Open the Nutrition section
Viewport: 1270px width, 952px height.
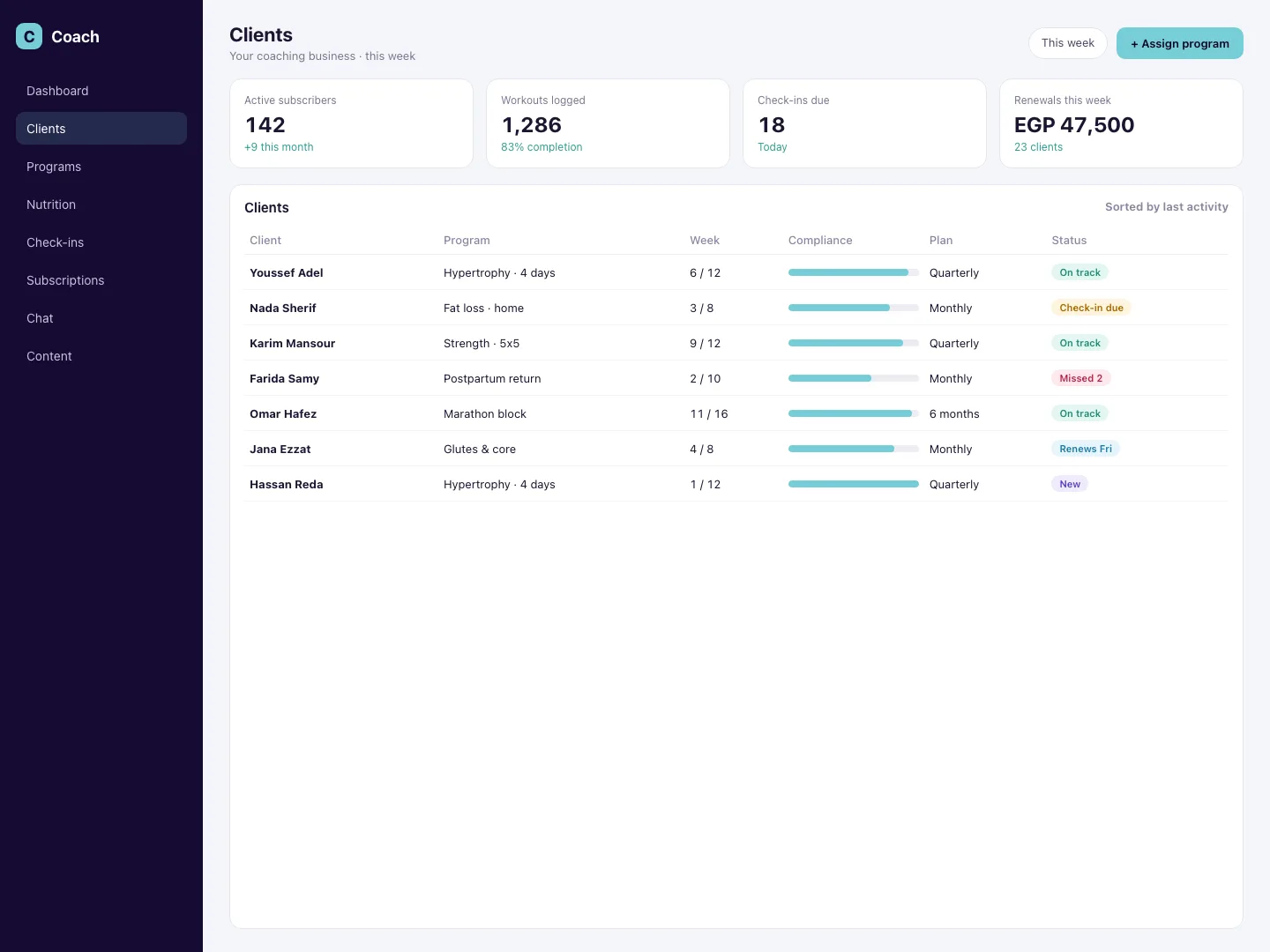click(x=101, y=205)
